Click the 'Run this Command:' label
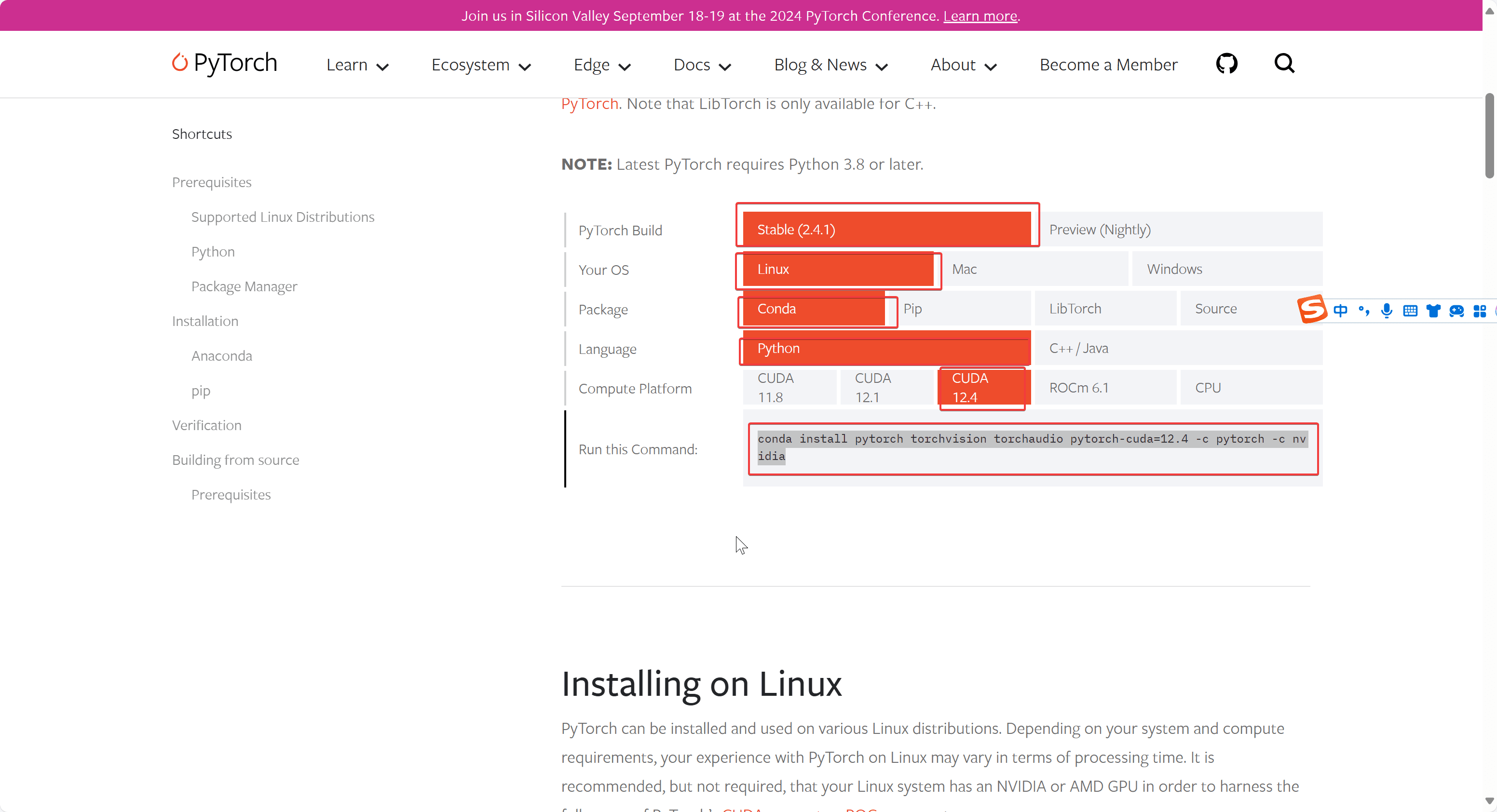The height and width of the screenshot is (812, 1497). tap(638, 449)
